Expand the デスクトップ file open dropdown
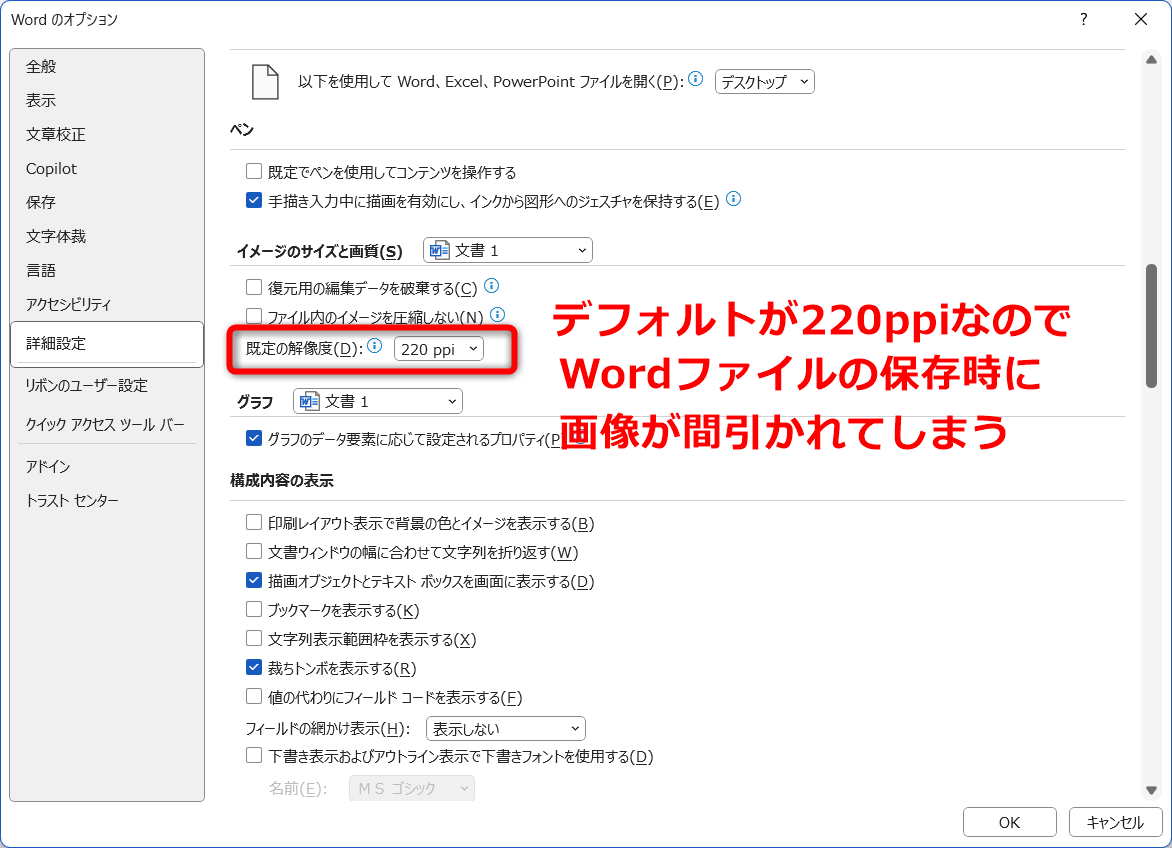This screenshot has height=848, width=1172. [x=765, y=82]
